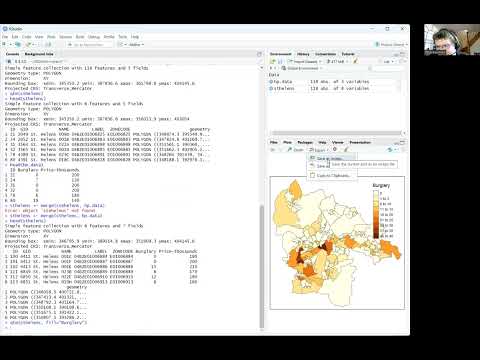Viewport: 480px width, 360px height.
Task: Switch to the History tab
Action: [303, 54]
